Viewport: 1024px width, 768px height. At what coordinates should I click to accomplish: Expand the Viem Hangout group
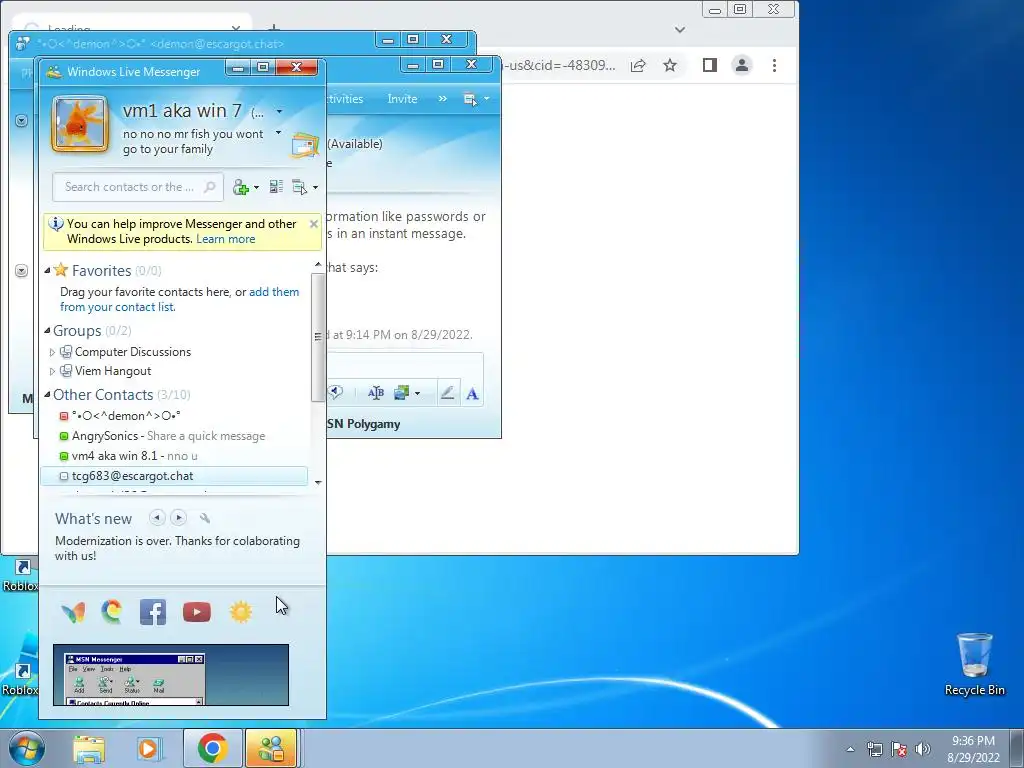tap(52, 371)
